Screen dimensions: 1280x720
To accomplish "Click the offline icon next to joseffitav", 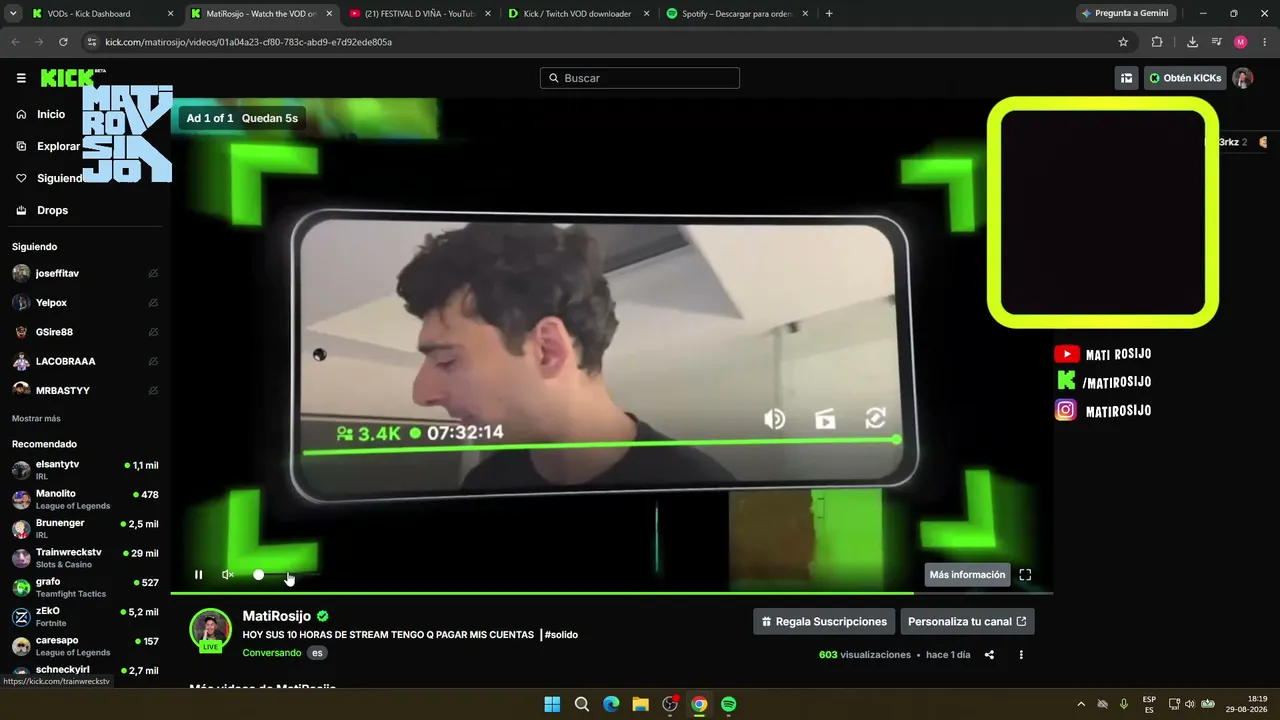I will pos(153,273).
